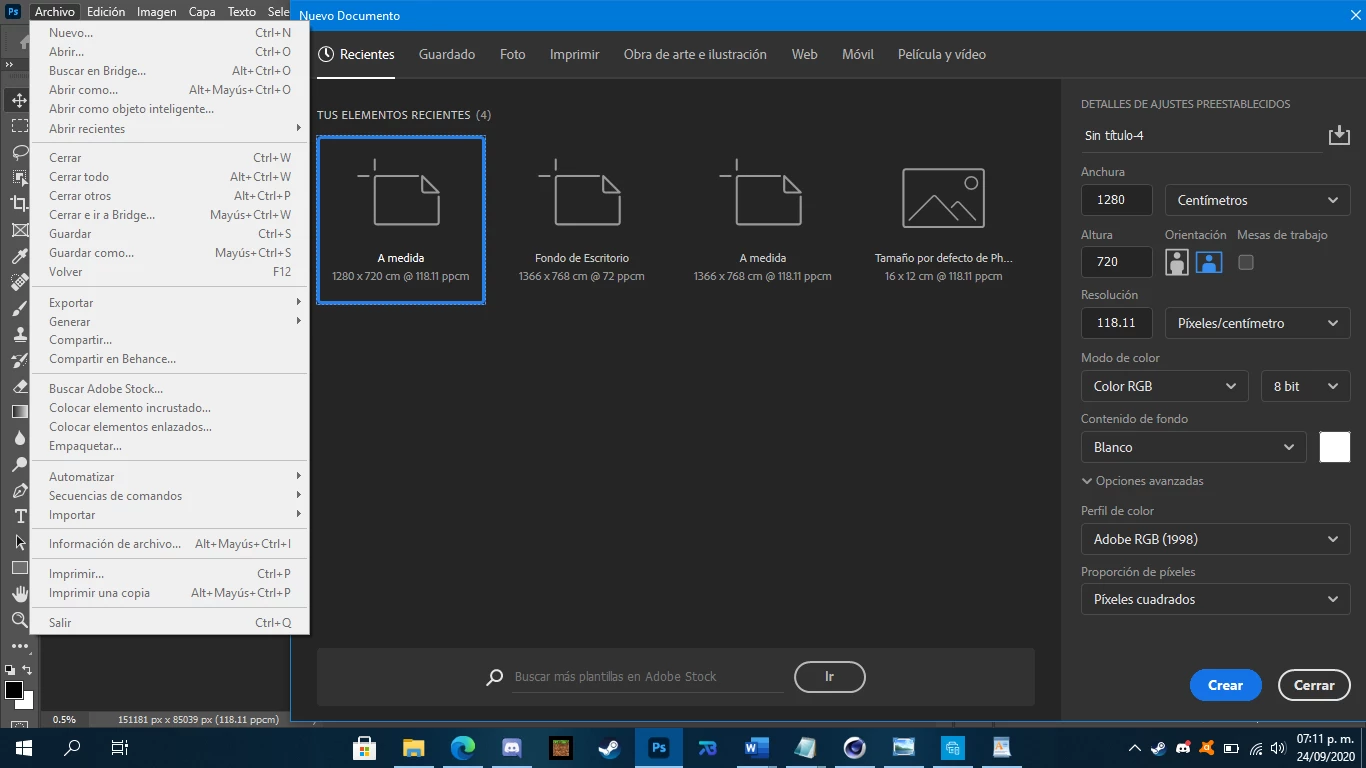1366x768 pixels.
Task: Click the Cerrar button in the dialog
Action: [x=1314, y=685]
